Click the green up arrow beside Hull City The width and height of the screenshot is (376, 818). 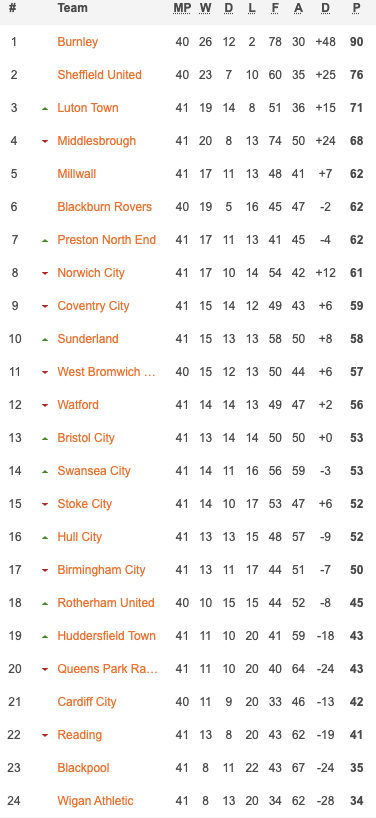coord(45,537)
